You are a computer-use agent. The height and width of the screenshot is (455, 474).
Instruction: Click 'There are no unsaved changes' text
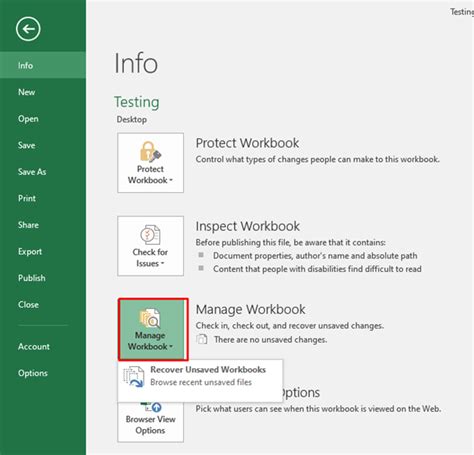[270, 340]
